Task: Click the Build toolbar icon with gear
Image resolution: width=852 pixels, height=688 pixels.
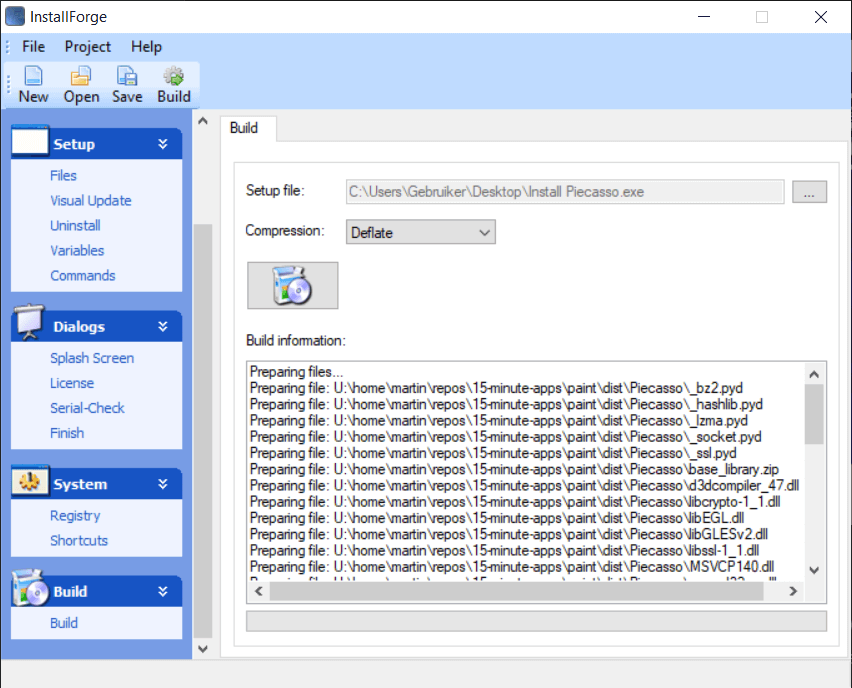Action: (174, 76)
